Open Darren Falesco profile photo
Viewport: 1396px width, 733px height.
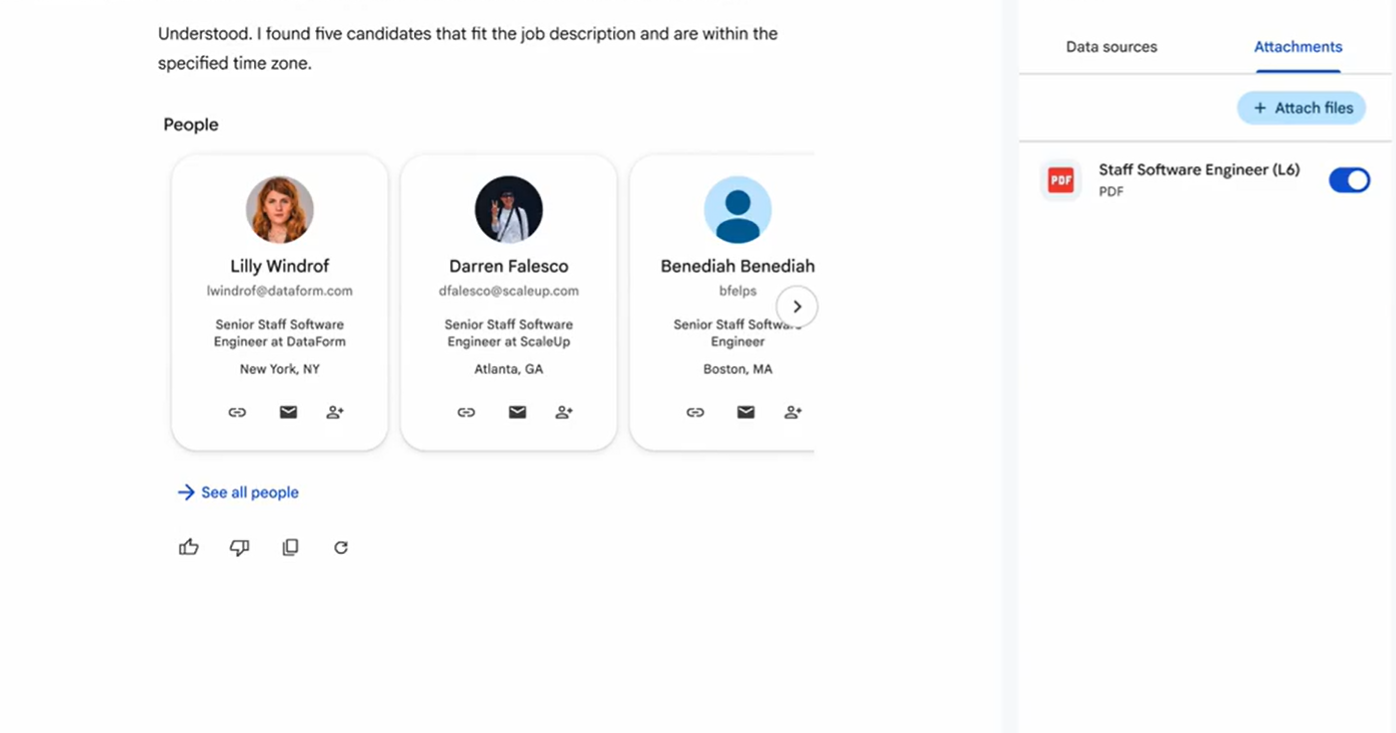[509, 210]
